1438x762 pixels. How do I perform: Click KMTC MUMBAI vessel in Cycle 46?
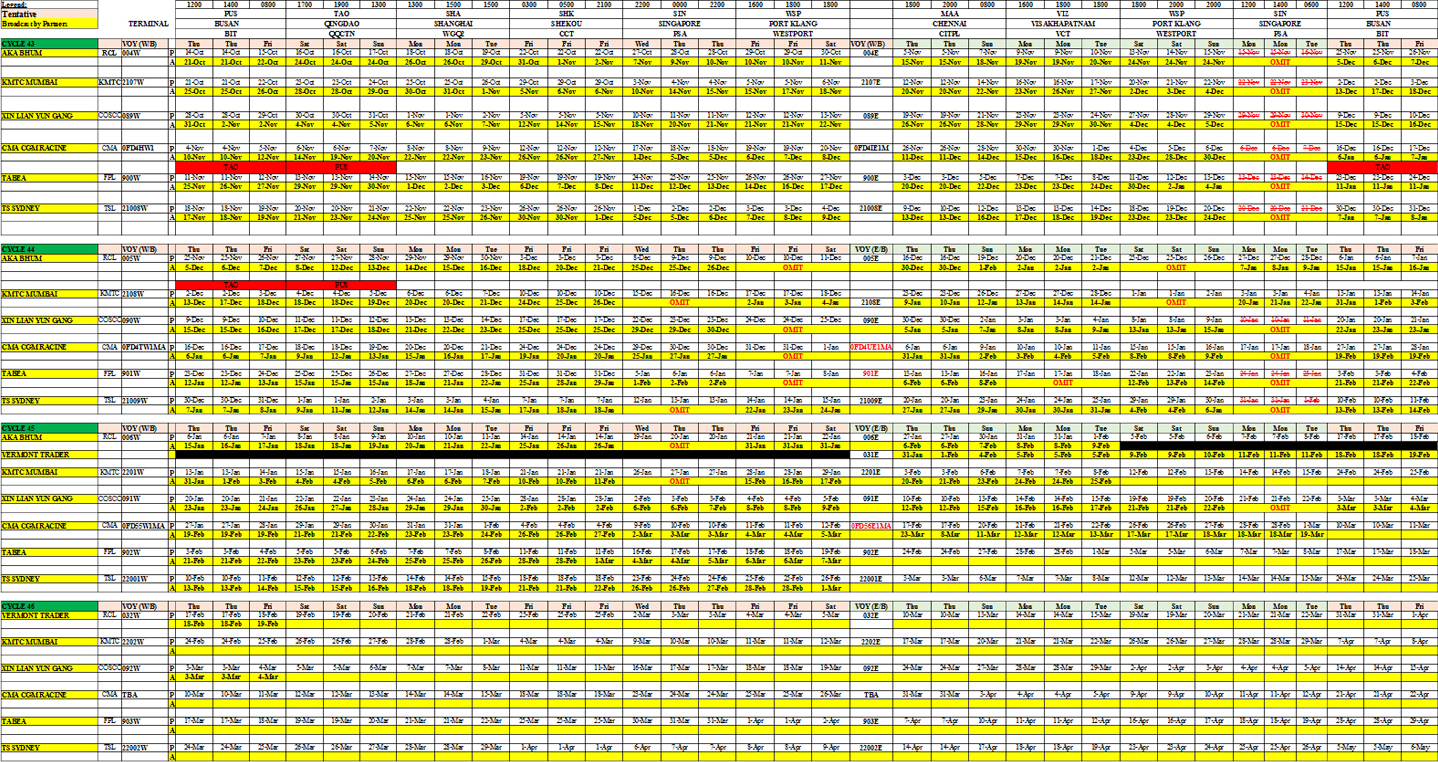[x=49, y=642]
